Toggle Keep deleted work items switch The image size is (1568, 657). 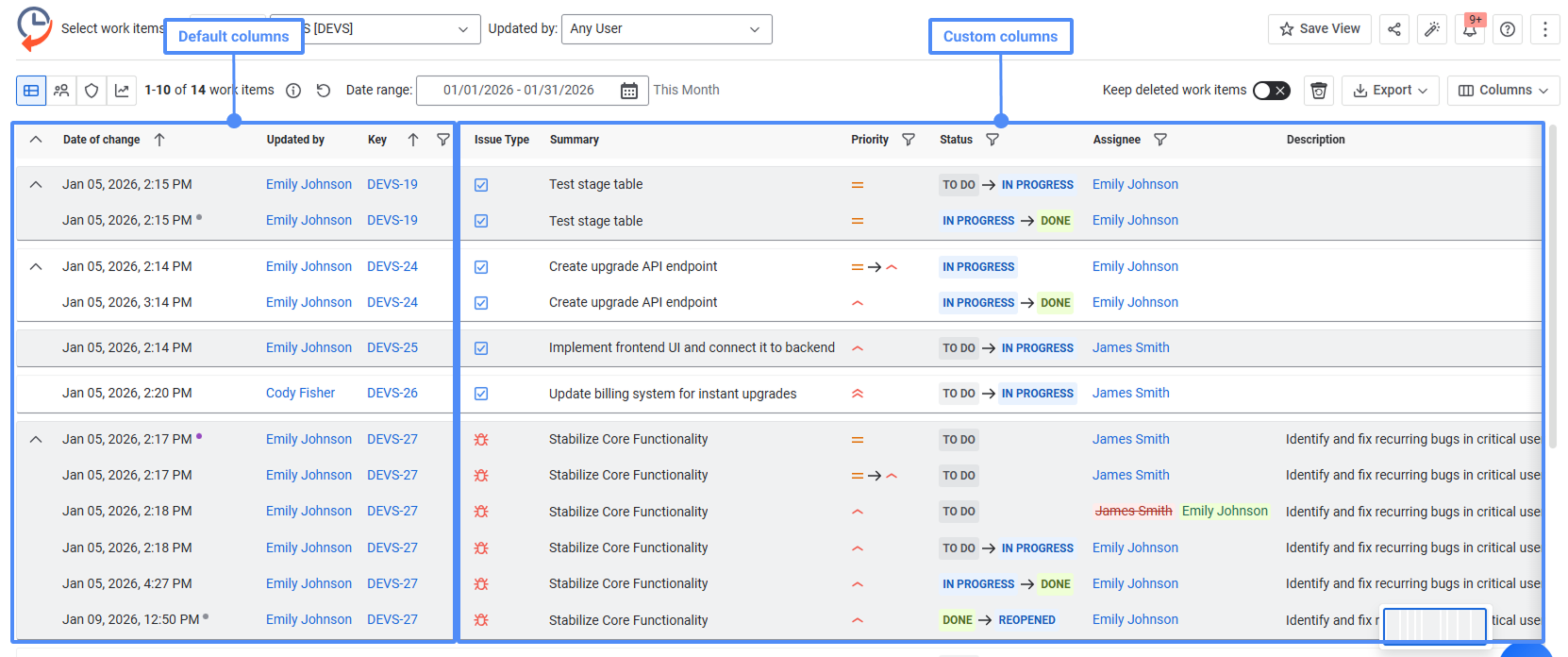point(1271,91)
